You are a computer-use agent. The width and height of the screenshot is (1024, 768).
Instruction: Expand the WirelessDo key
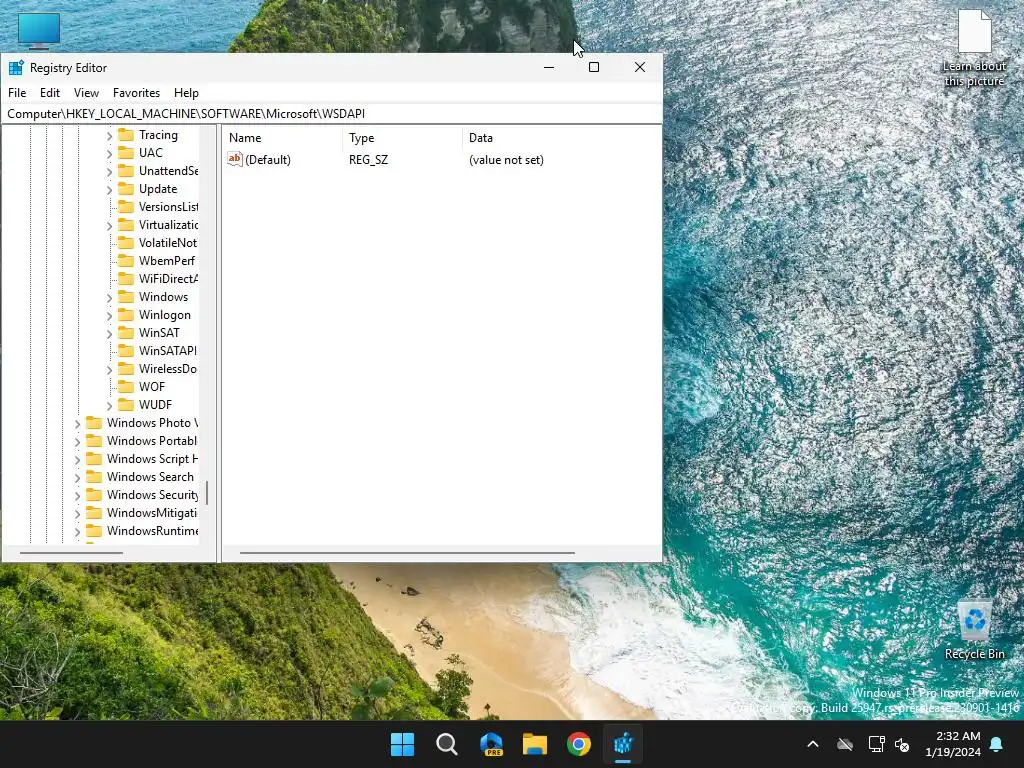tap(109, 370)
